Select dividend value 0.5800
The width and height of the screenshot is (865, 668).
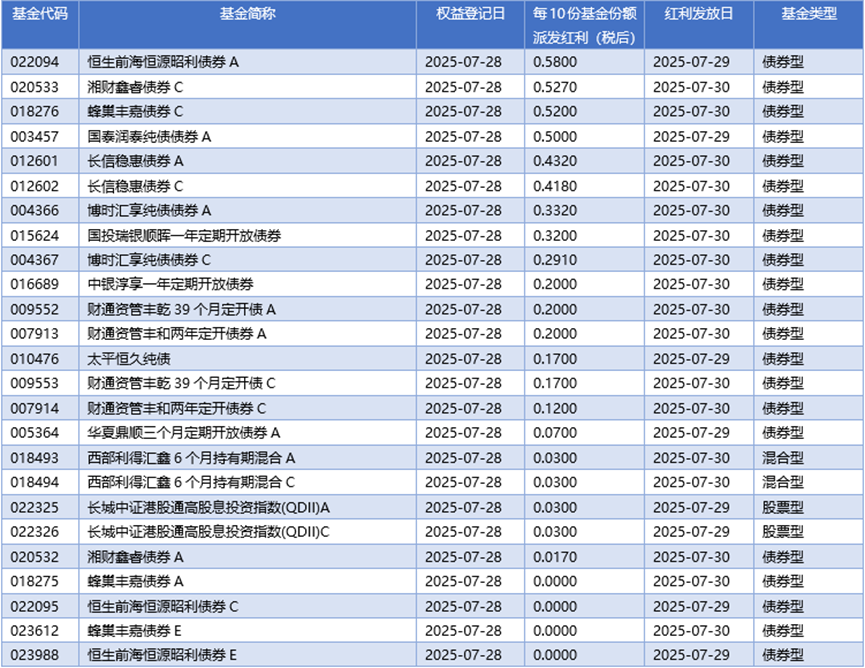pos(555,62)
